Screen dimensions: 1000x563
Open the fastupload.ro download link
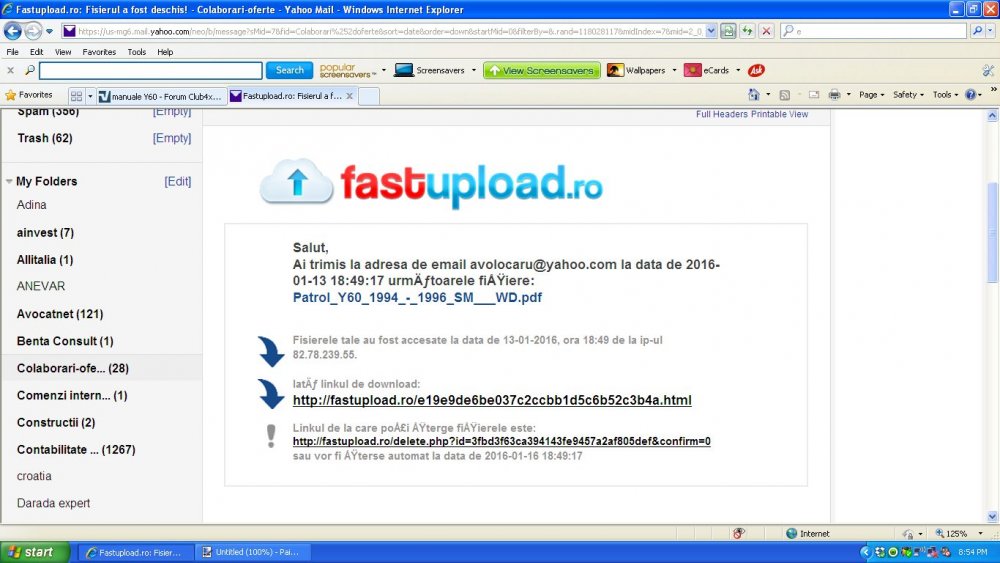tap(492, 400)
